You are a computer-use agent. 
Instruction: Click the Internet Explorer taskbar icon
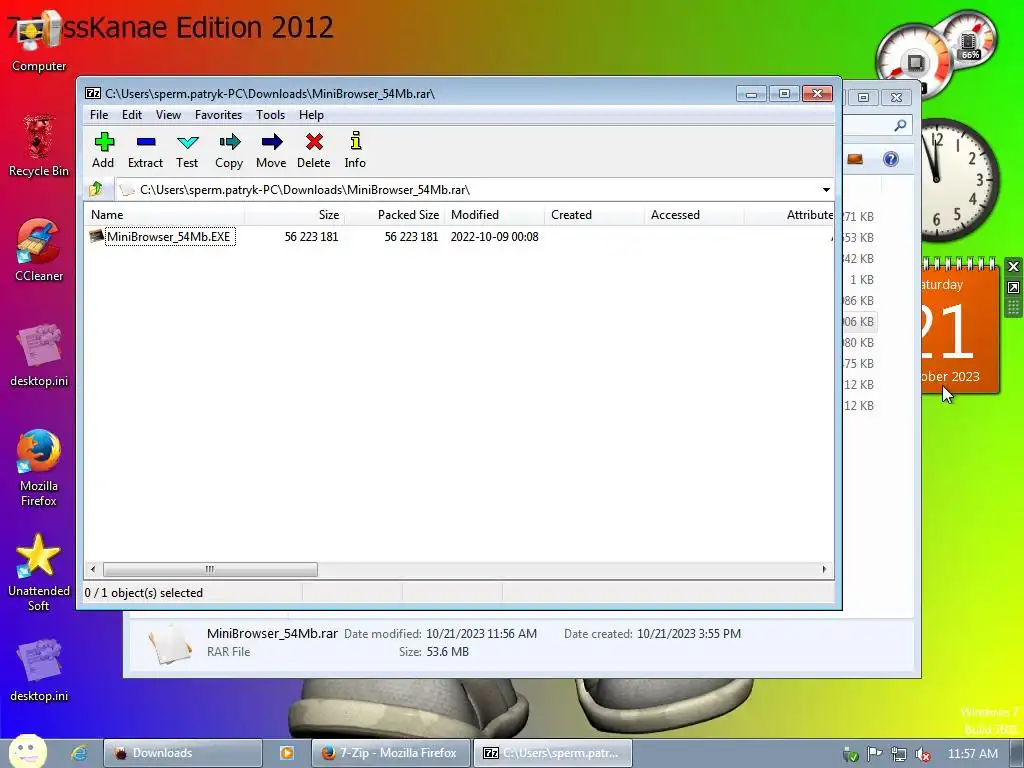(x=80, y=753)
